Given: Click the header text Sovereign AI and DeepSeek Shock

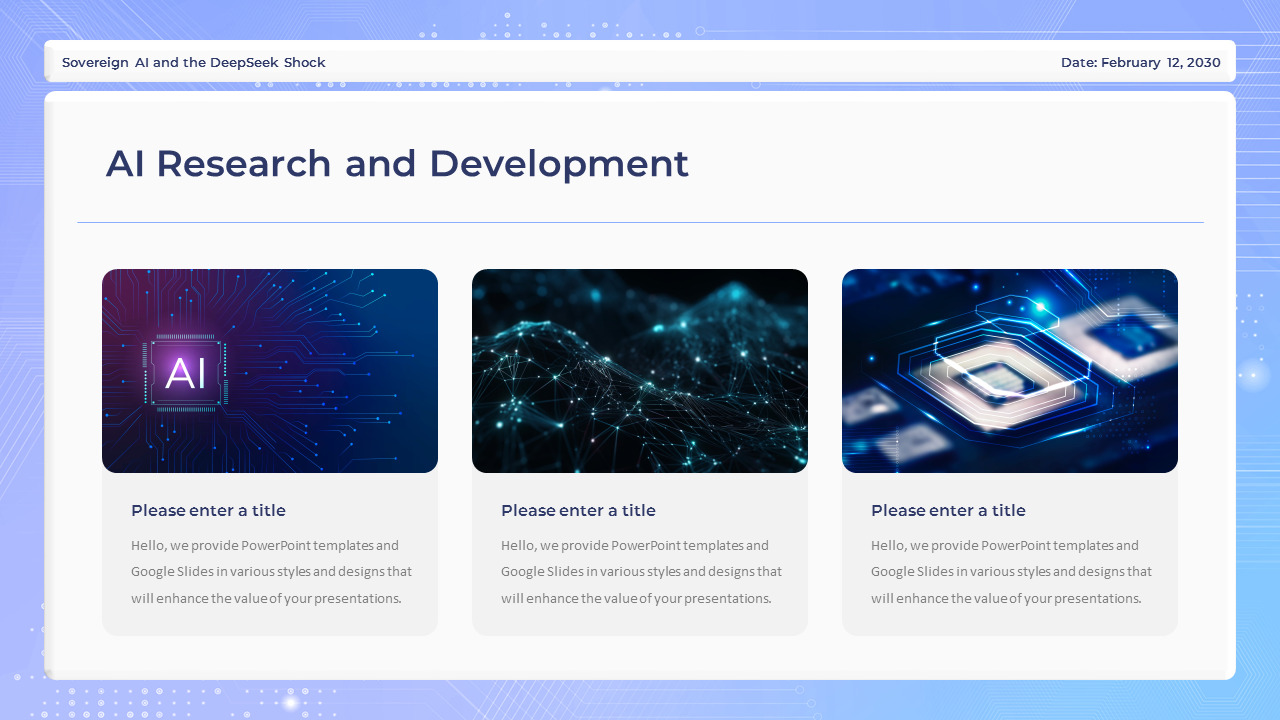Looking at the screenshot, I should point(193,62).
